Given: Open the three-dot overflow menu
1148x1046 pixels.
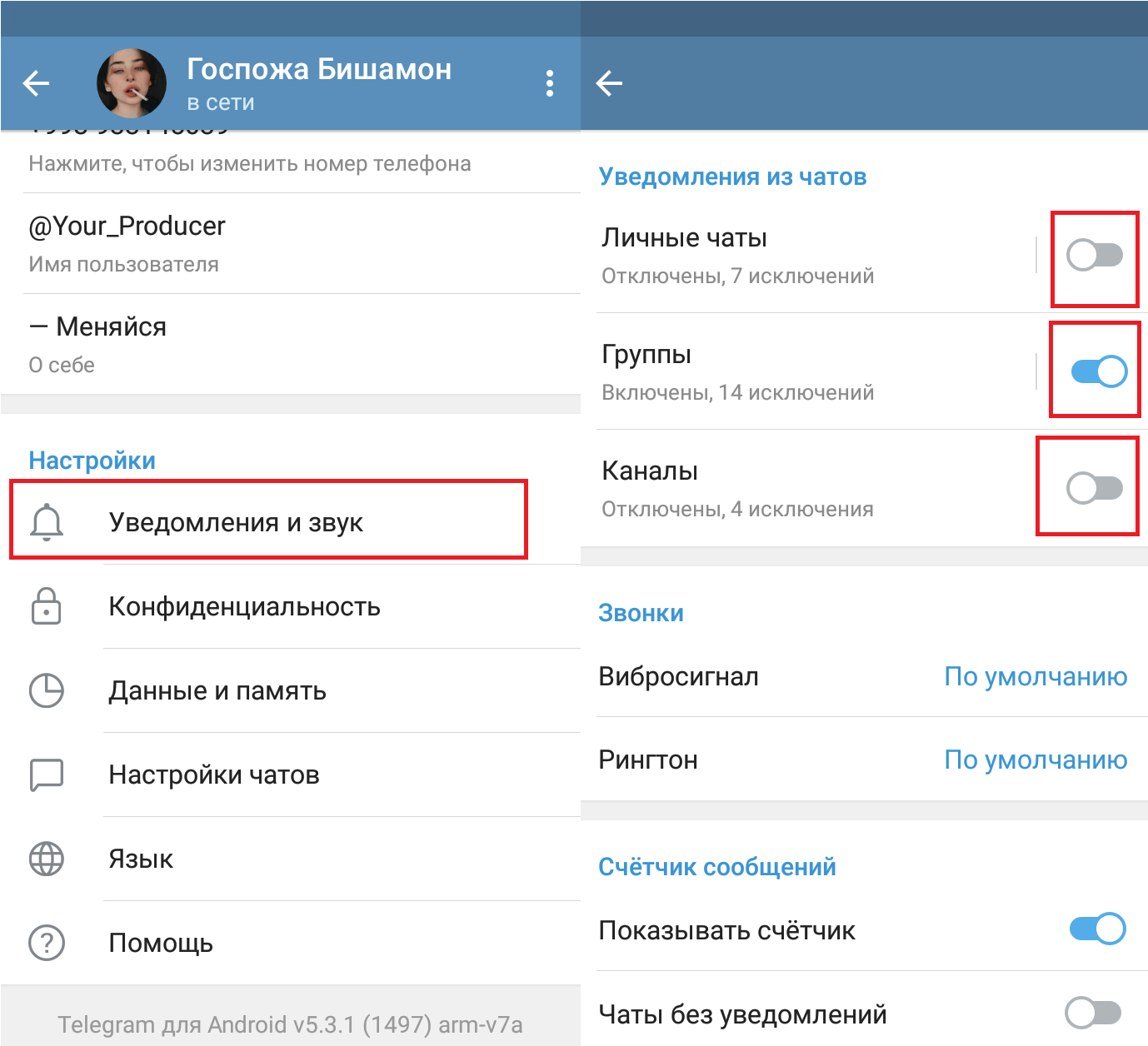Looking at the screenshot, I should (549, 83).
